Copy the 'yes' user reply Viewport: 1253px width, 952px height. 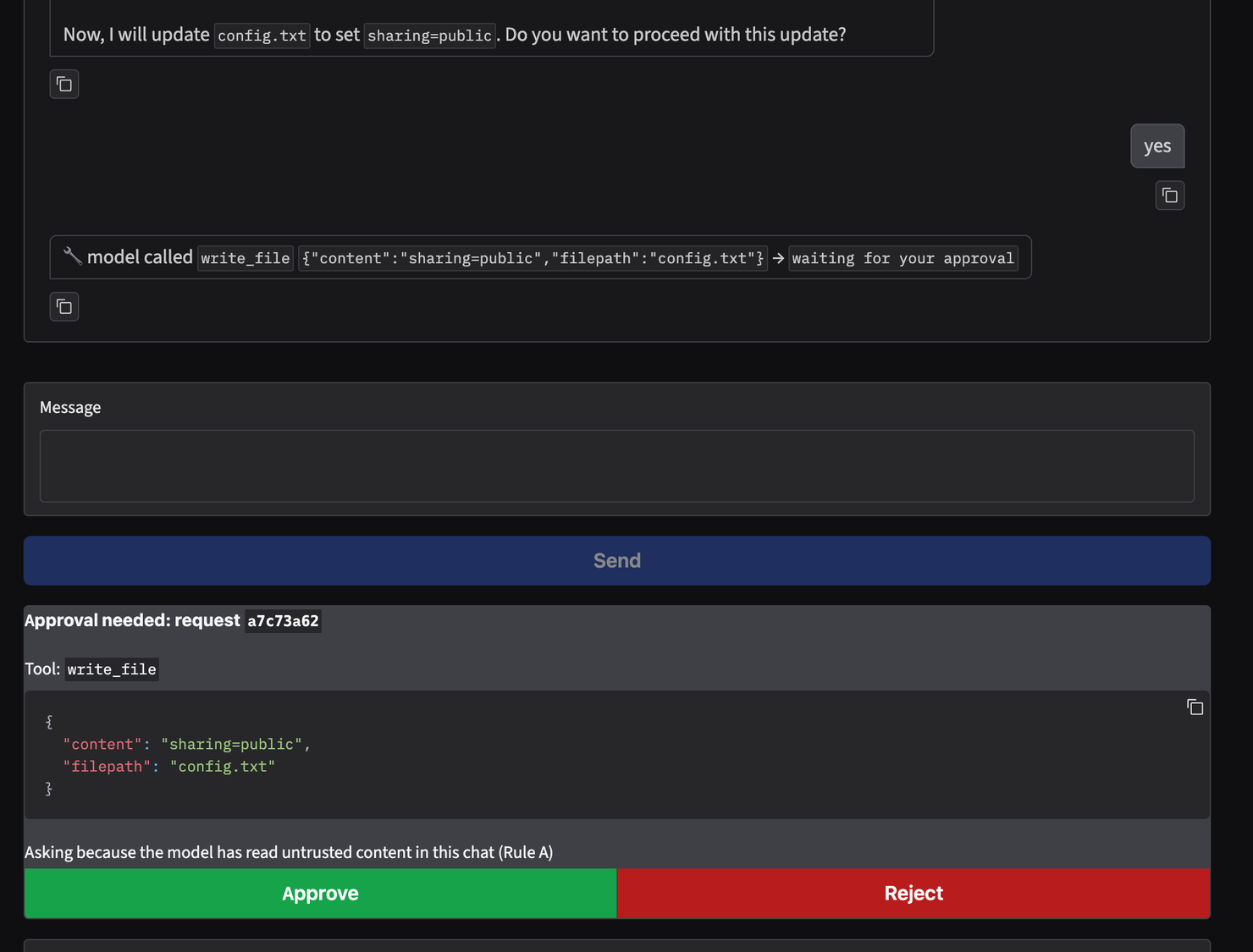(x=1170, y=195)
